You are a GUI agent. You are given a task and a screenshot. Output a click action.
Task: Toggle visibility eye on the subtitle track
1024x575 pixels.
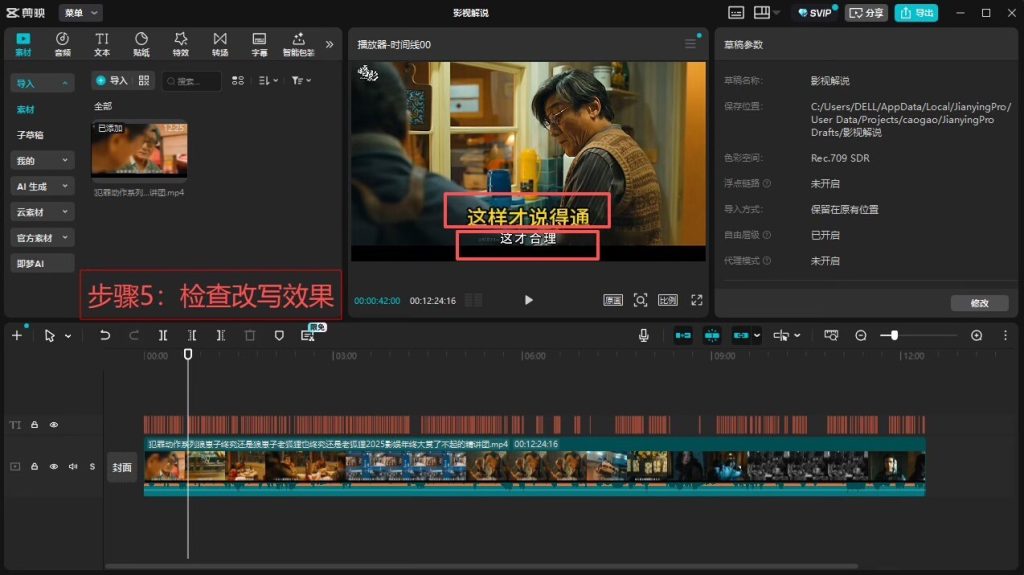tap(54, 425)
